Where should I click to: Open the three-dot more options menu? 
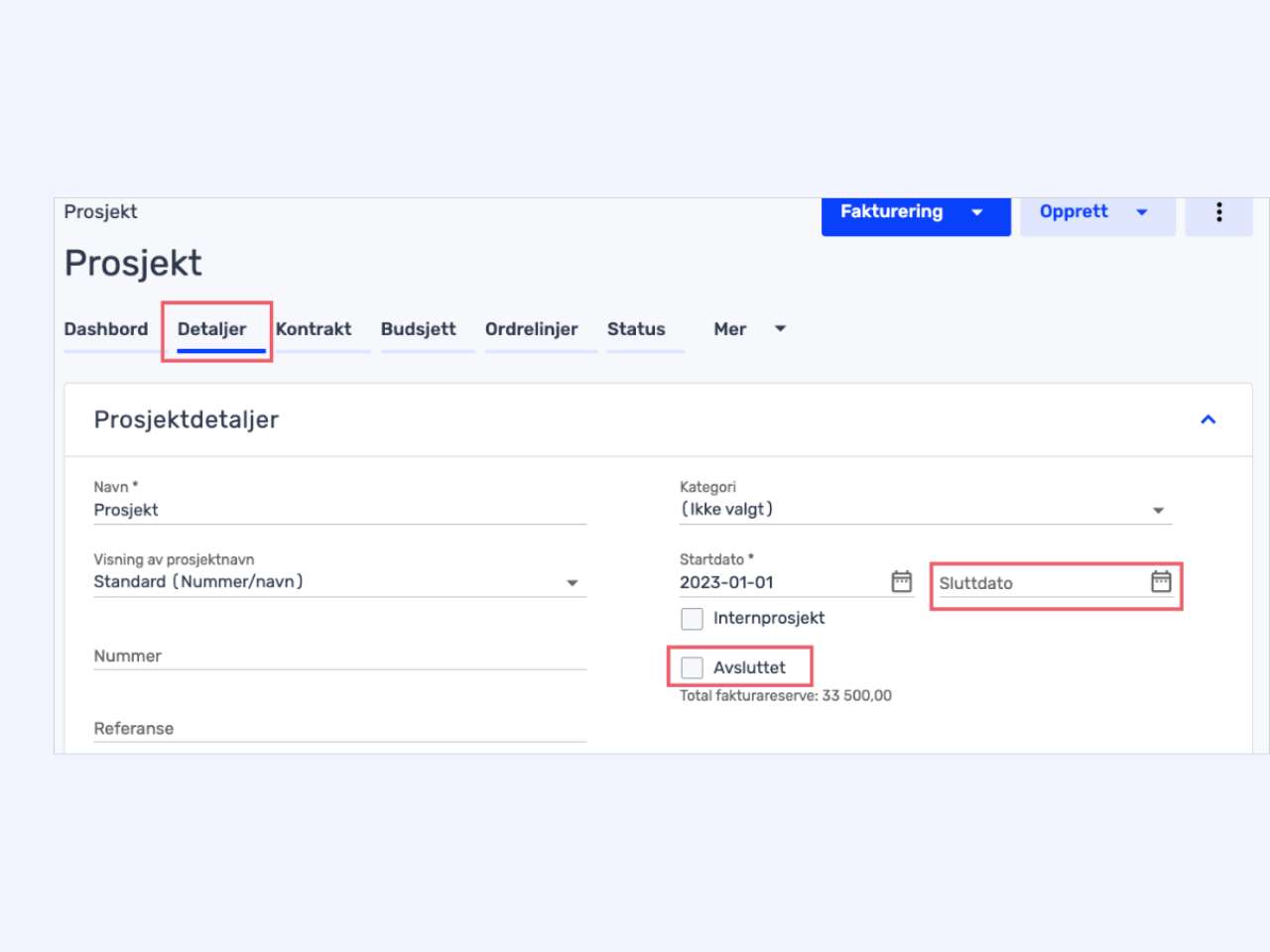pyautogui.click(x=1218, y=212)
